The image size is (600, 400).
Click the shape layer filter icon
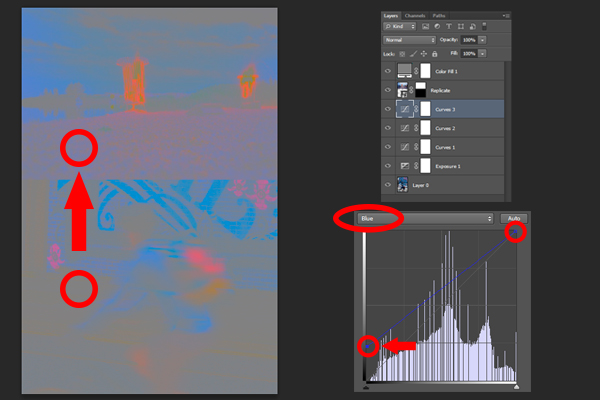(x=461, y=26)
